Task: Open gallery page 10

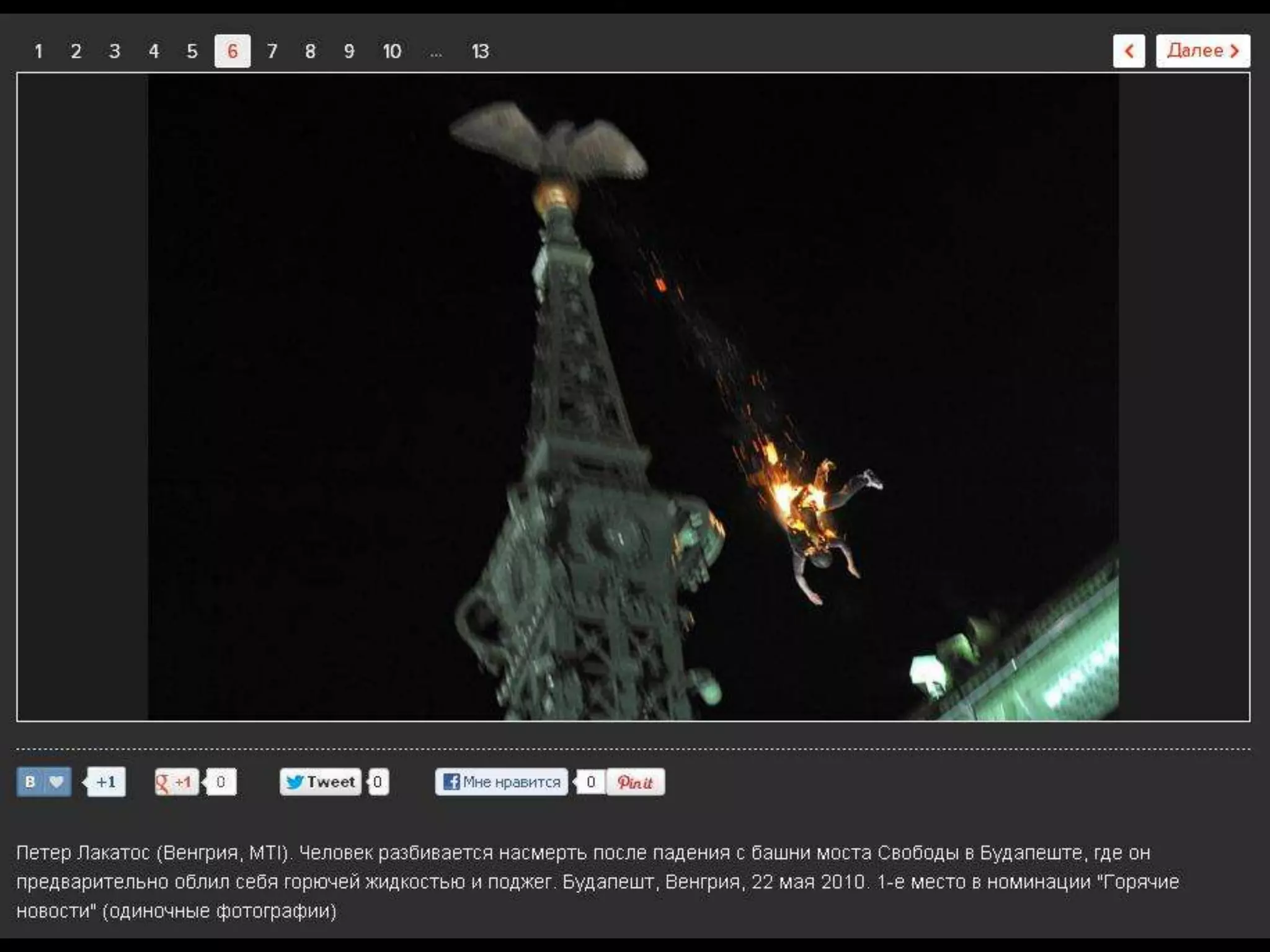Action: click(391, 51)
